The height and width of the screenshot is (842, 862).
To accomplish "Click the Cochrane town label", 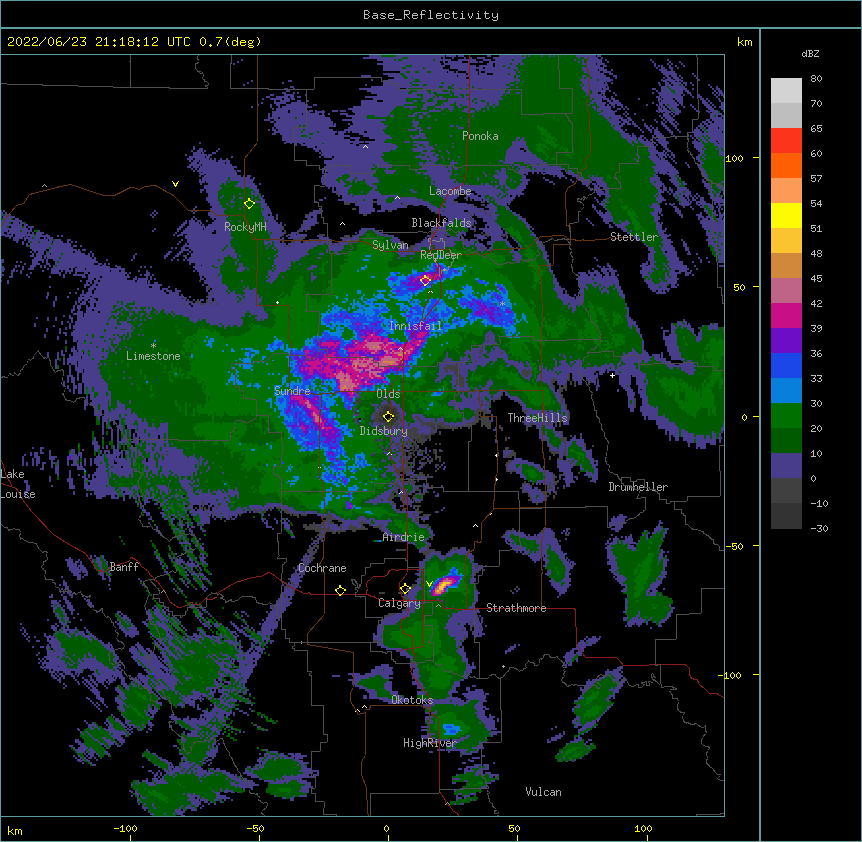I will [x=322, y=568].
